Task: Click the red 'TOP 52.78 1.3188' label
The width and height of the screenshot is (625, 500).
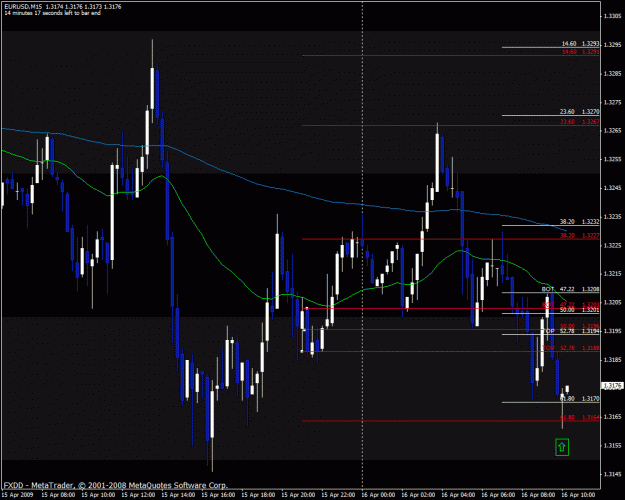Action: point(570,348)
